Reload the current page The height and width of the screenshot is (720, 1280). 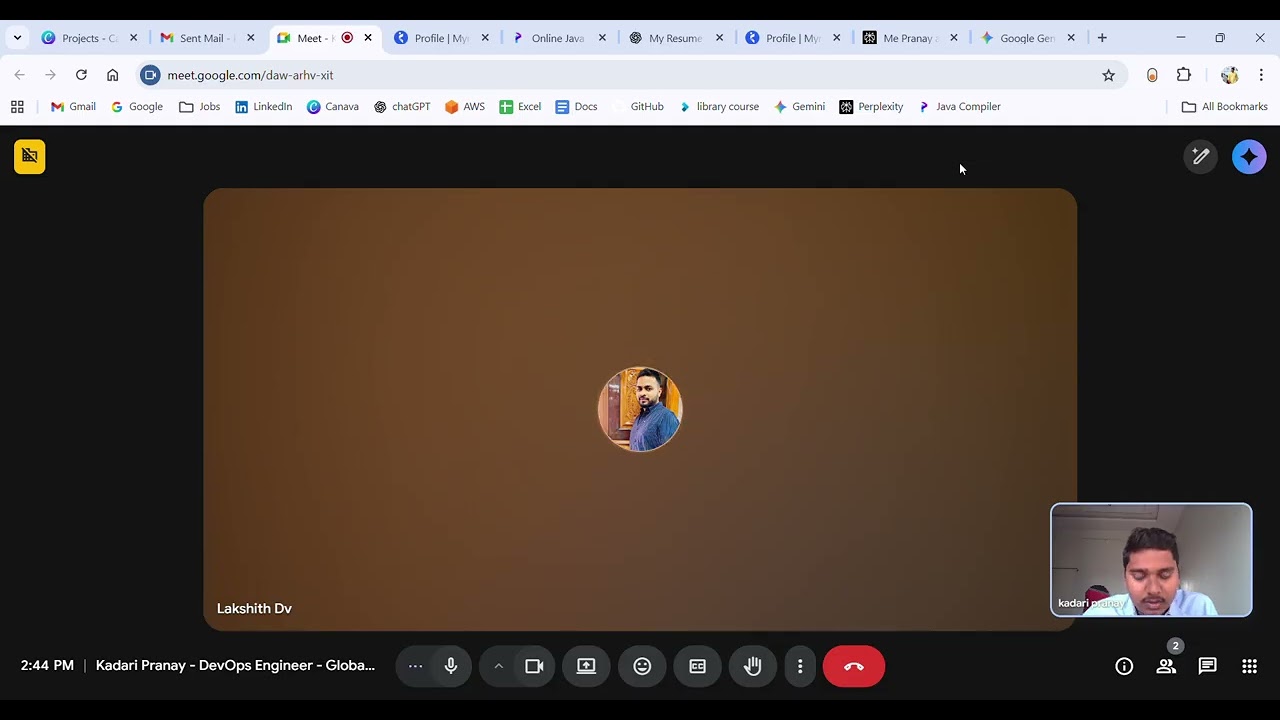click(81, 75)
